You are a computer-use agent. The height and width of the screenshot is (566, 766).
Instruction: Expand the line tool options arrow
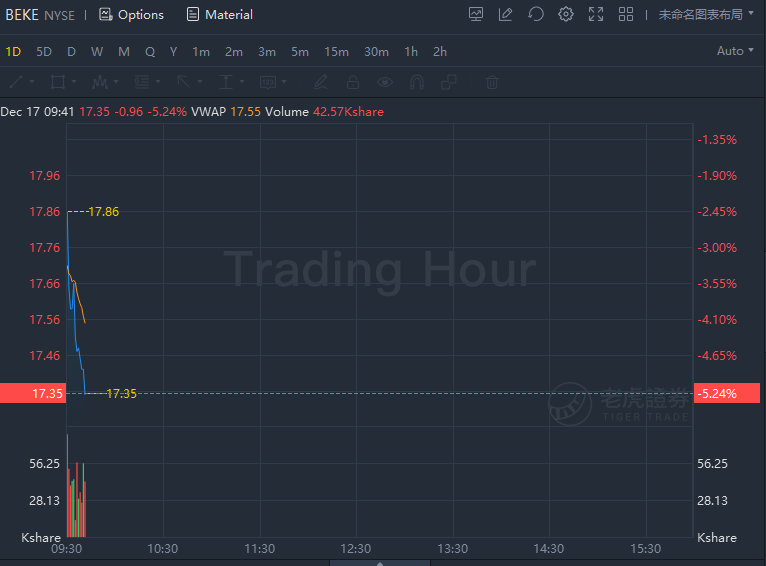point(32,82)
